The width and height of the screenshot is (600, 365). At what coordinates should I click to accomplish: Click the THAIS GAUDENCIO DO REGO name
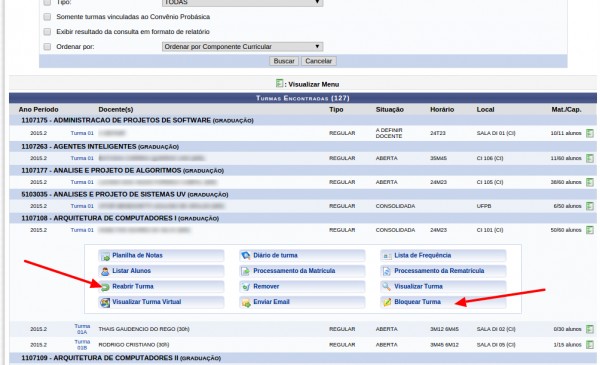coord(144,329)
